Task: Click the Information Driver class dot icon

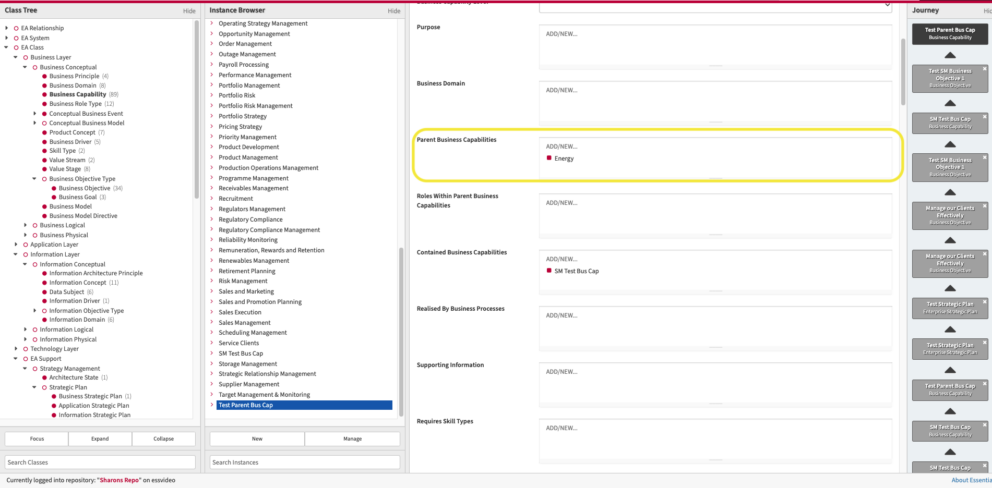Action: (x=44, y=301)
